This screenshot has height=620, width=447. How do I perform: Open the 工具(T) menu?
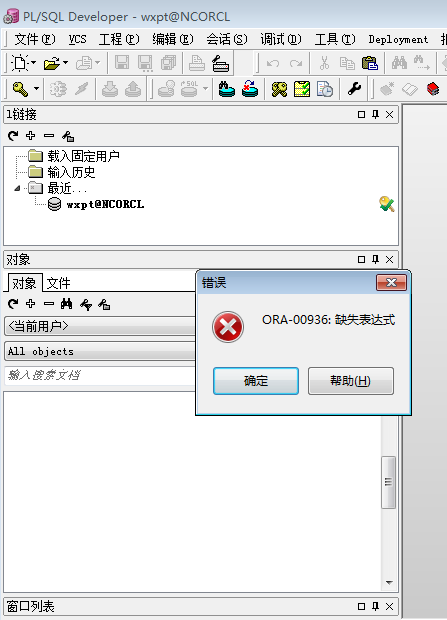335,39
